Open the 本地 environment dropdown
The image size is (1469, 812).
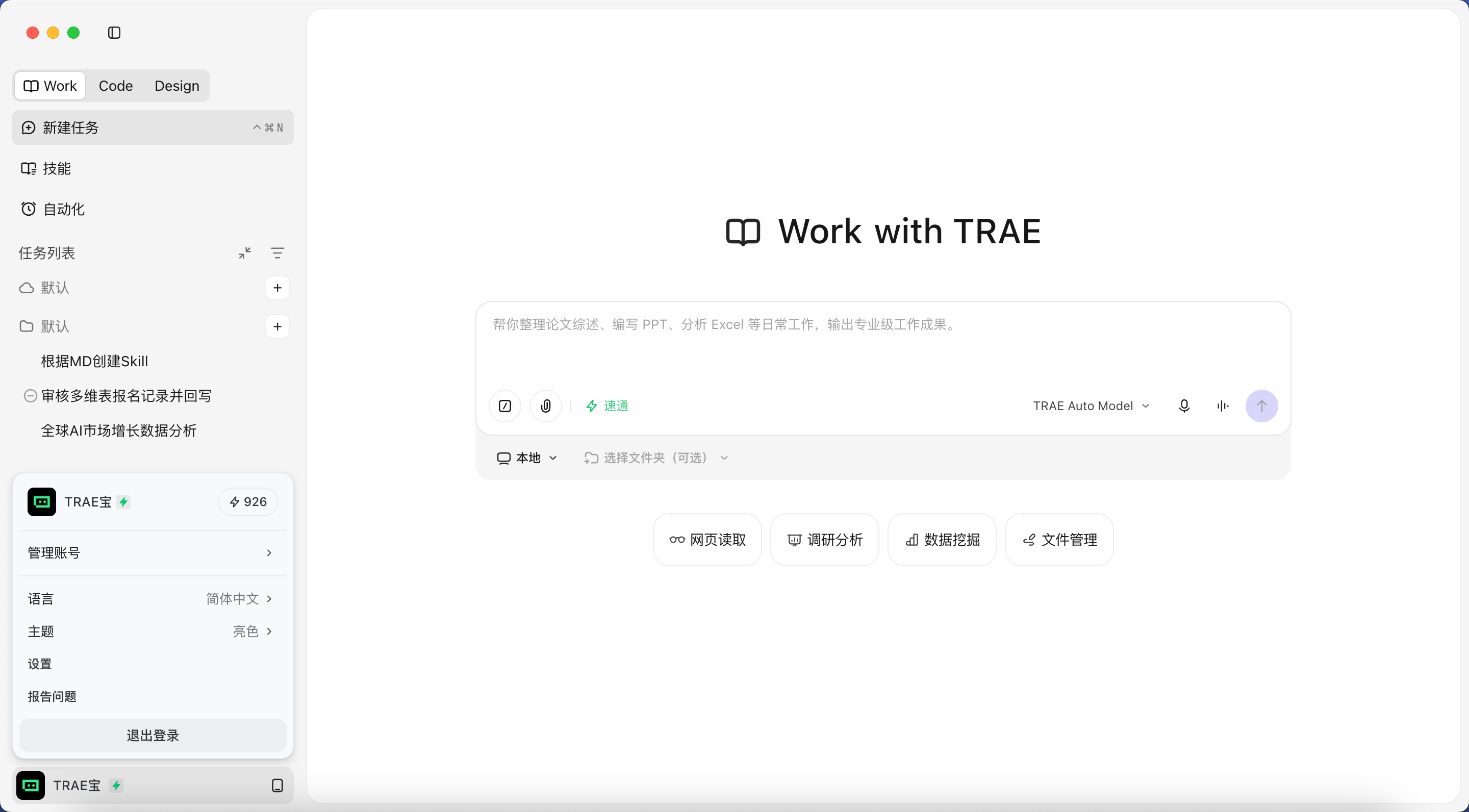[x=527, y=458]
